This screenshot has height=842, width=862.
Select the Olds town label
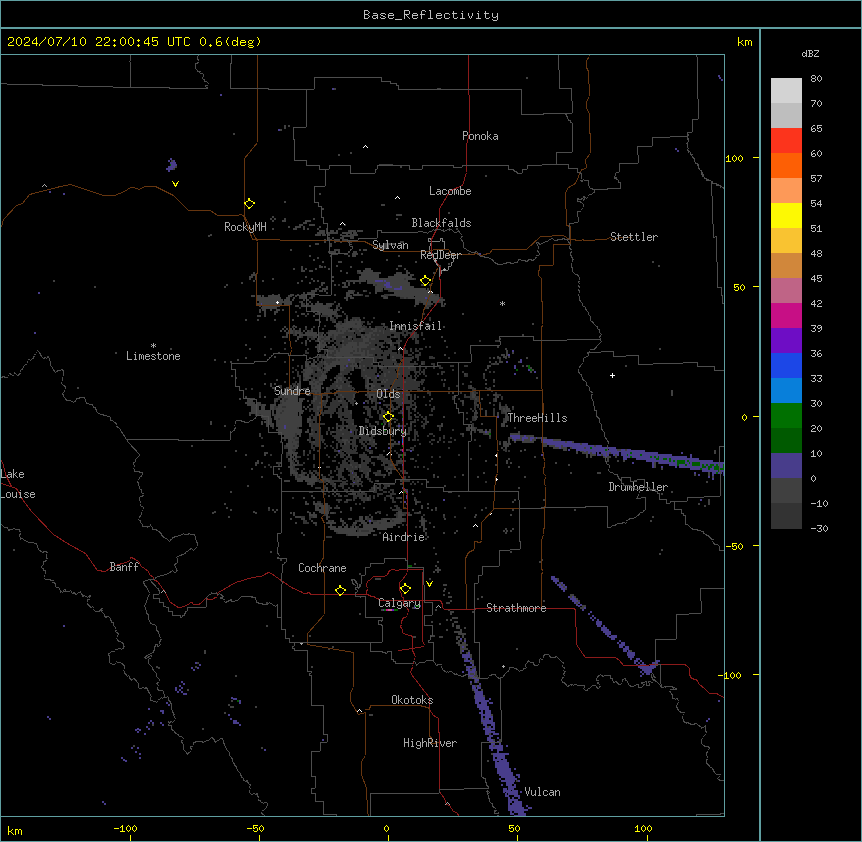tap(388, 394)
